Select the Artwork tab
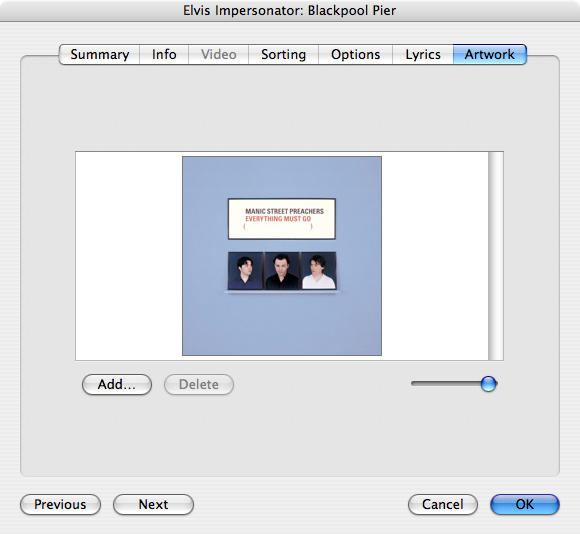Screen dimensions: 580x534 [x=489, y=54]
